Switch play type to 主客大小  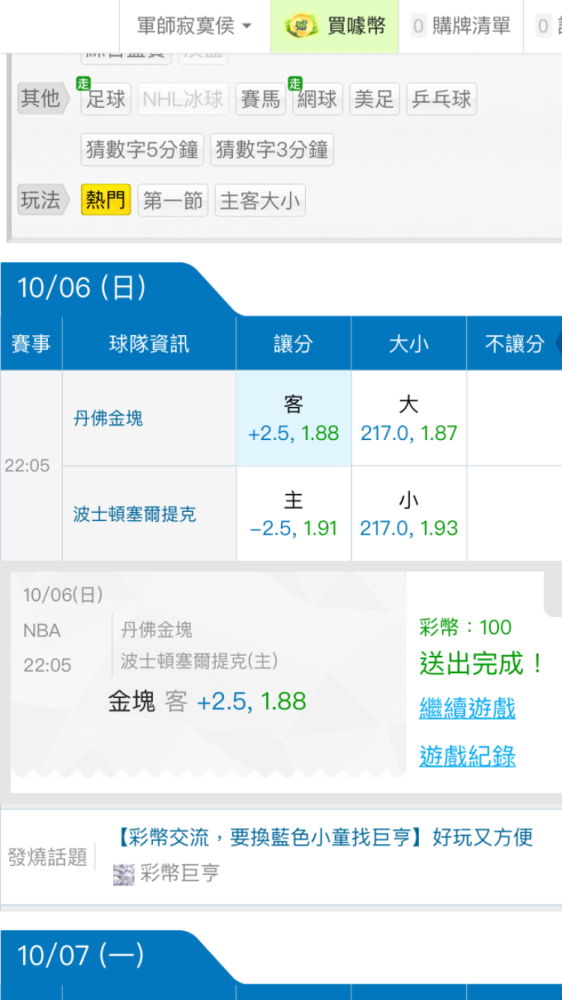point(260,200)
